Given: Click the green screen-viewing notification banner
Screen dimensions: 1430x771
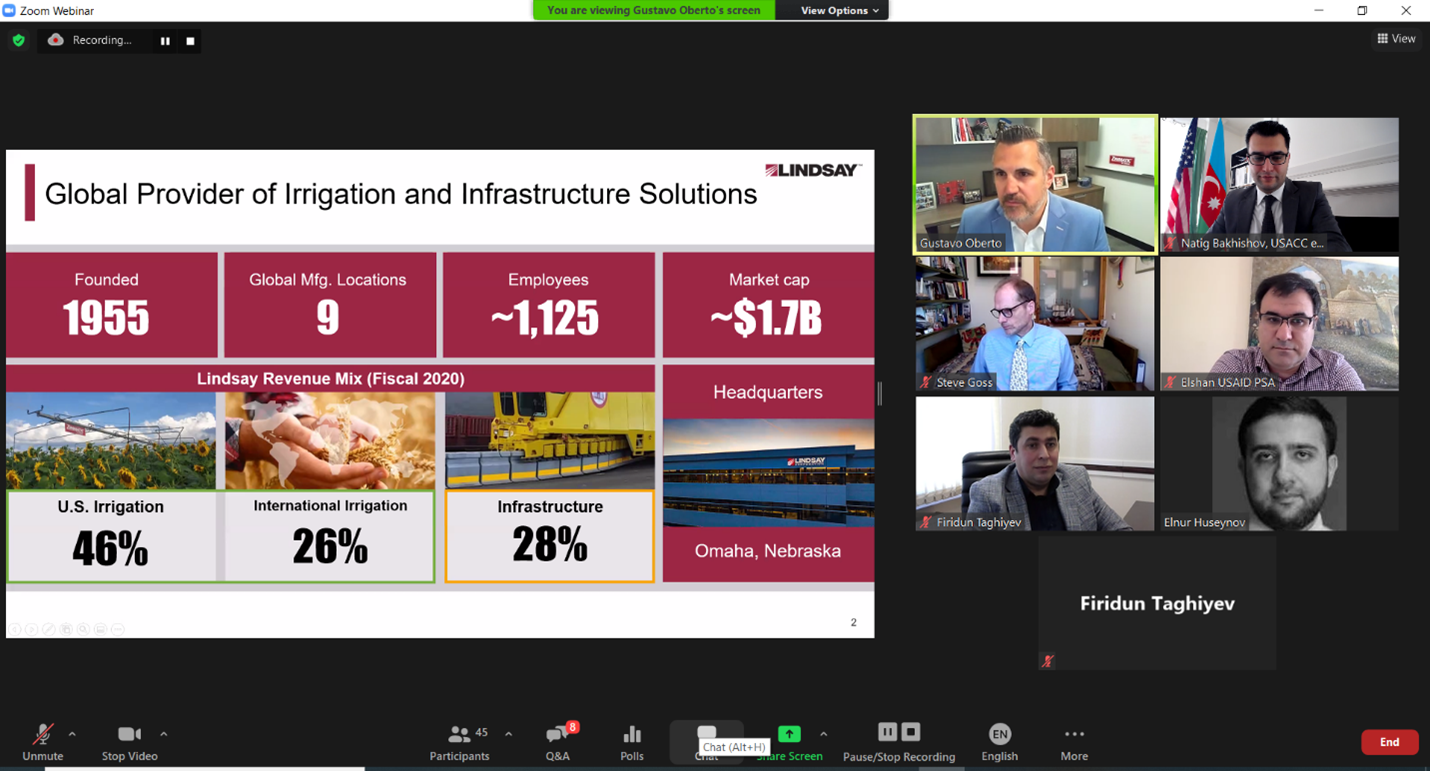Looking at the screenshot, I should click(654, 10).
